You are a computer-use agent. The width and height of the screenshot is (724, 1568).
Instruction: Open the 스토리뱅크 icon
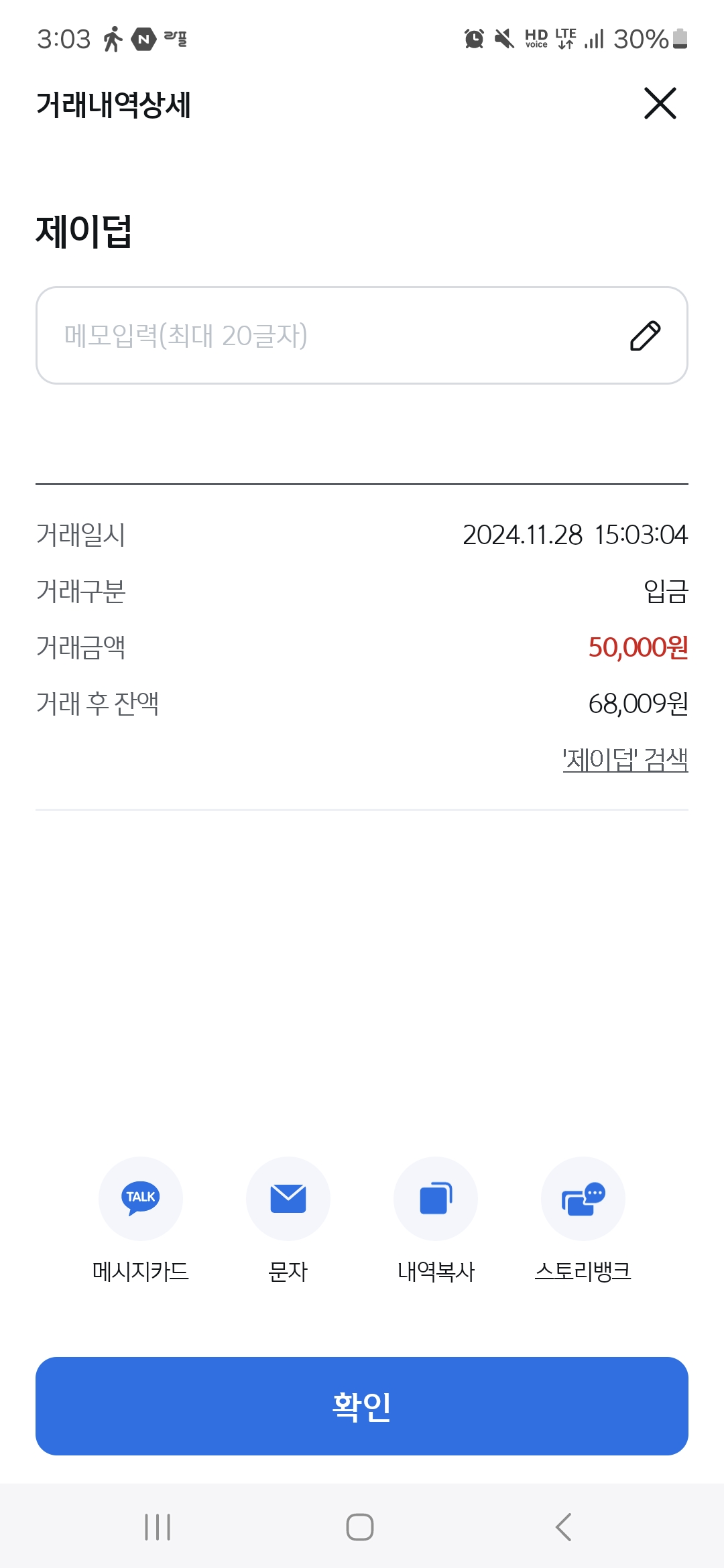[x=583, y=1198]
